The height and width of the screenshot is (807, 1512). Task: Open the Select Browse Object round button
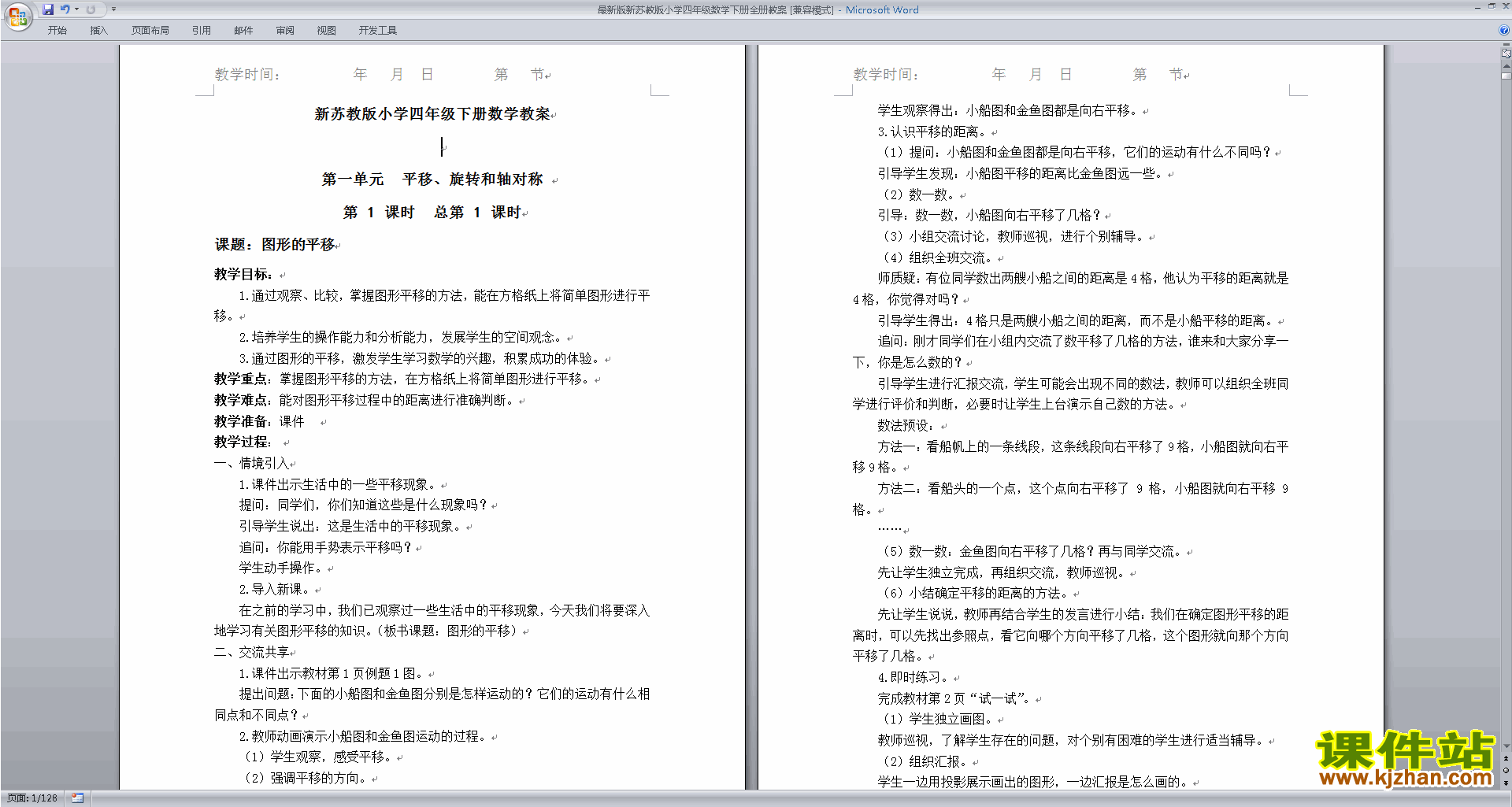click(1506, 770)
